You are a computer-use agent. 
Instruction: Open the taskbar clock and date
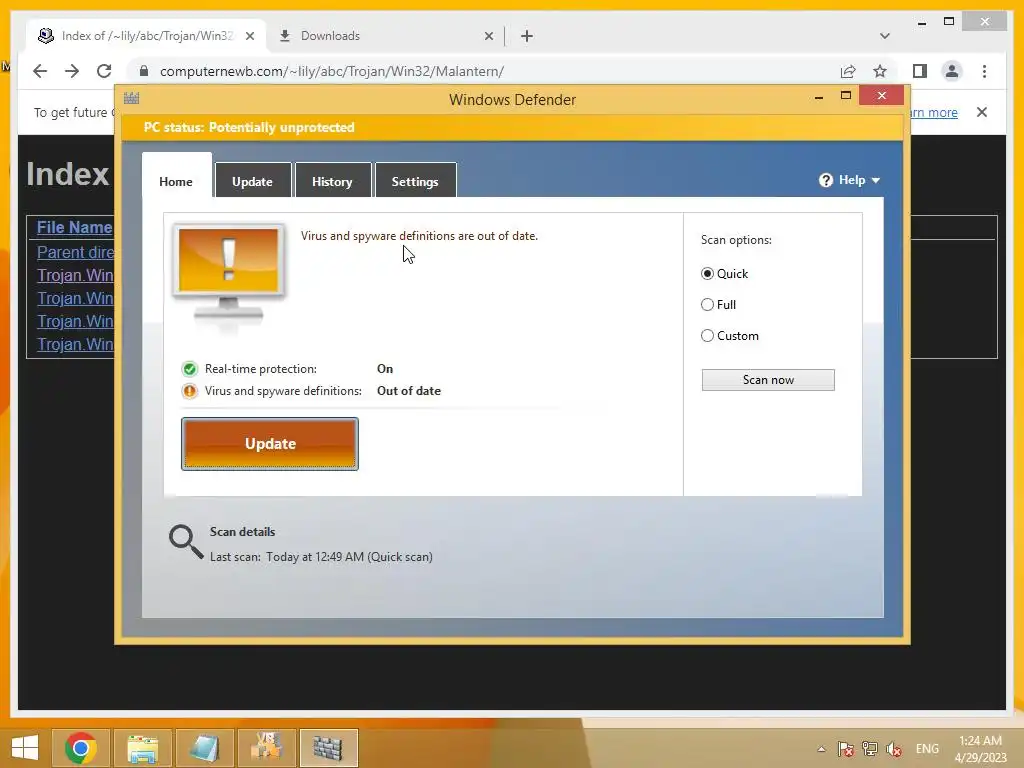point(980,749)
